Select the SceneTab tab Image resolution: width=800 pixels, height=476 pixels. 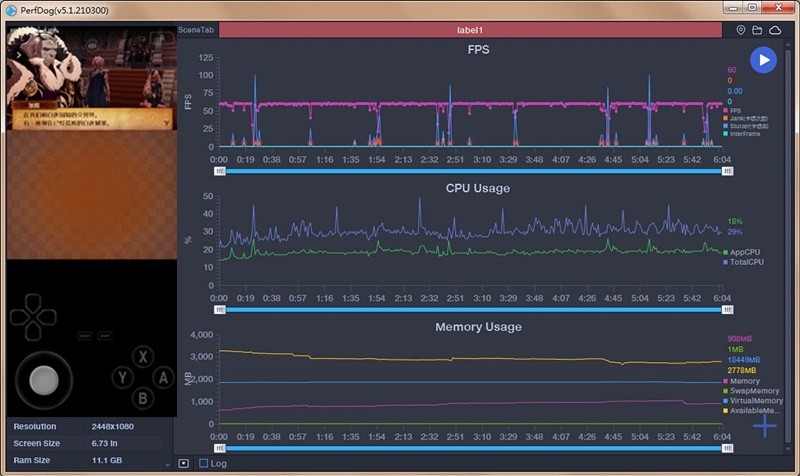tap(196, 30)
